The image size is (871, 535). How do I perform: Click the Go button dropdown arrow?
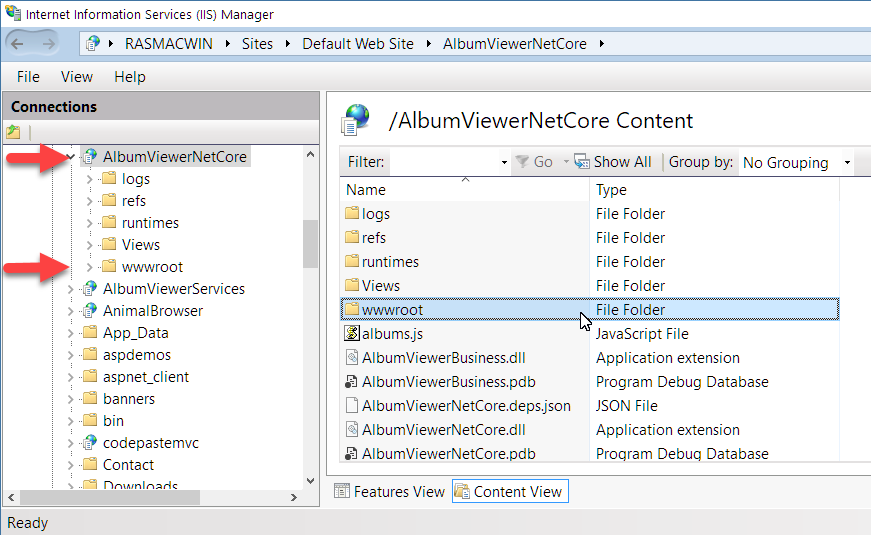pos(565,162)
